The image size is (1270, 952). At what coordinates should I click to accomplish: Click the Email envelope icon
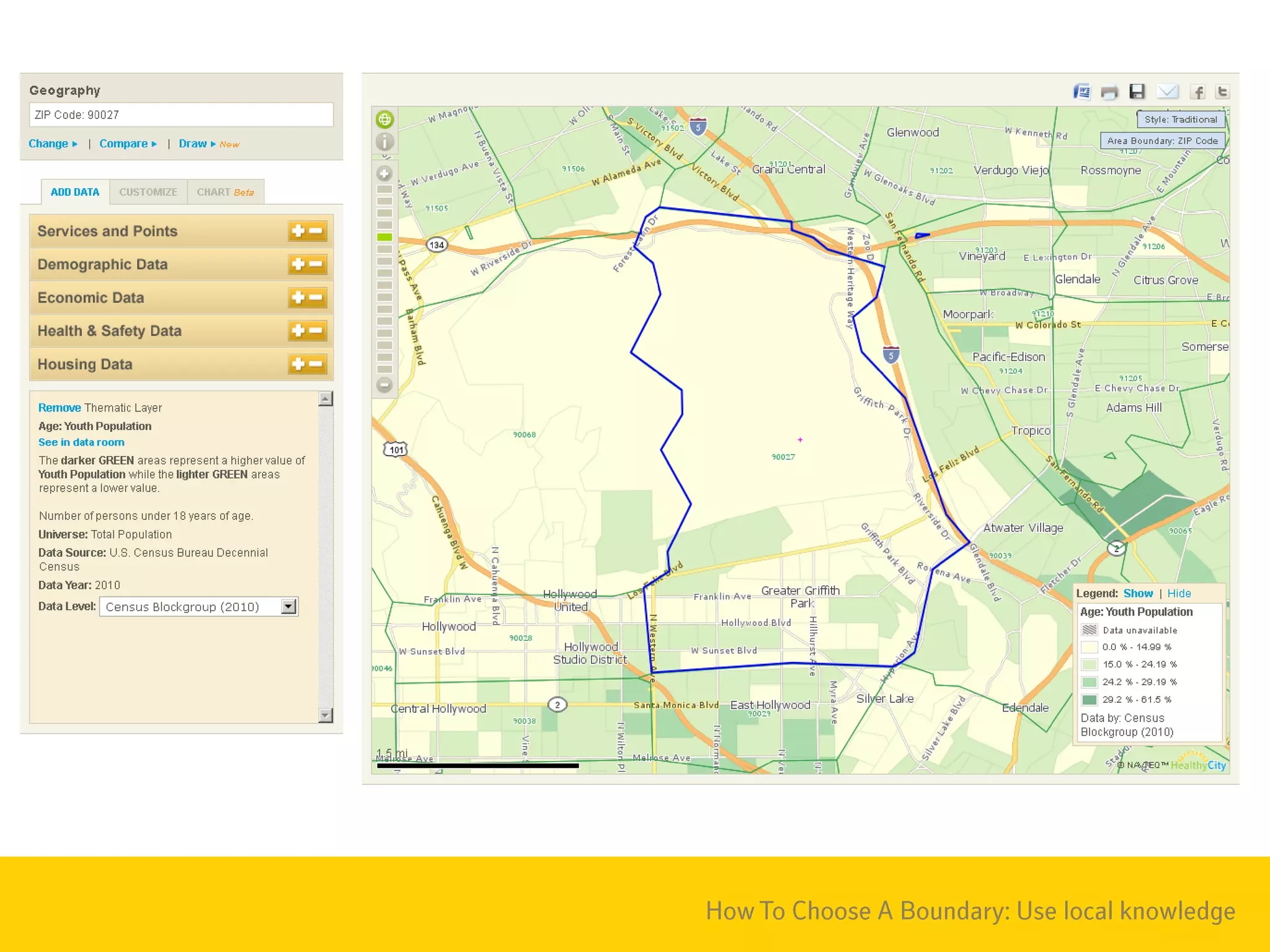(x=1167, y=92)
